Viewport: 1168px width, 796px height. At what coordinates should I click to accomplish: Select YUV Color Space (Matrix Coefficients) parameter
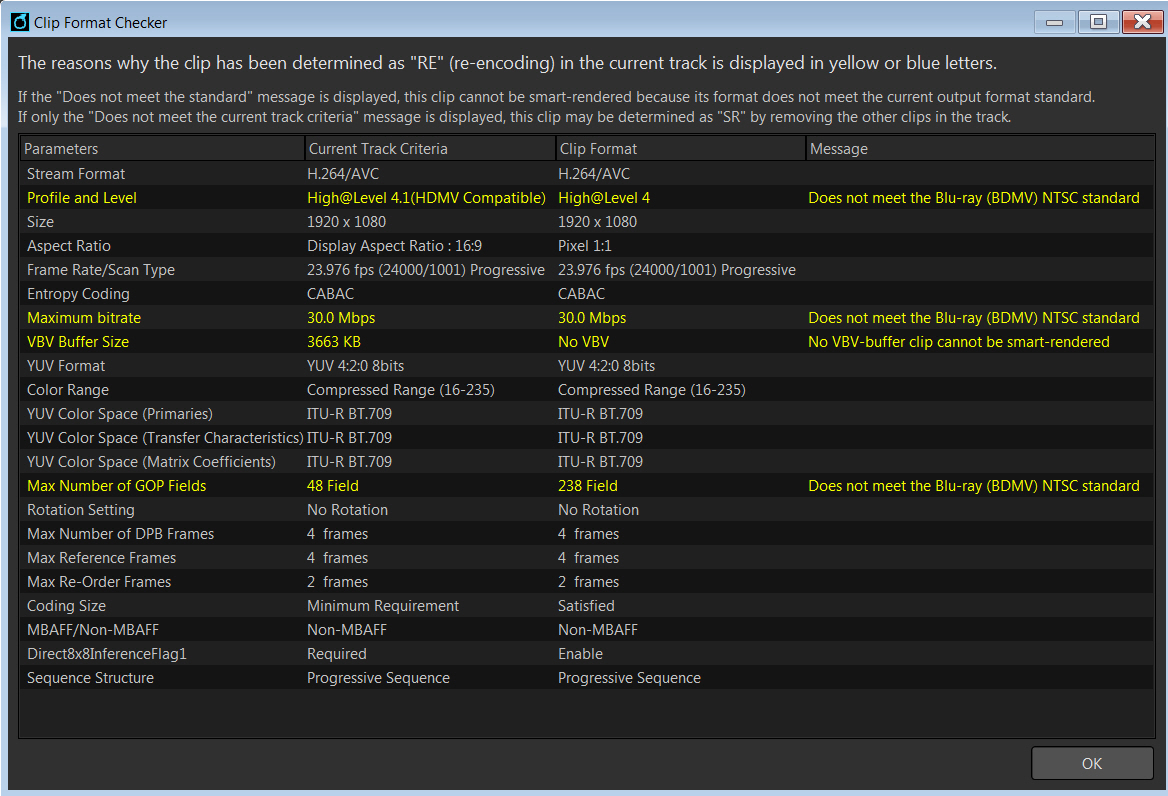pos(151,462)
